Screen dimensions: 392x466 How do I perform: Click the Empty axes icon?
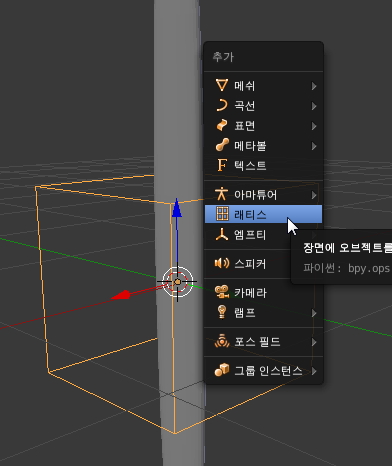(222, 234)
